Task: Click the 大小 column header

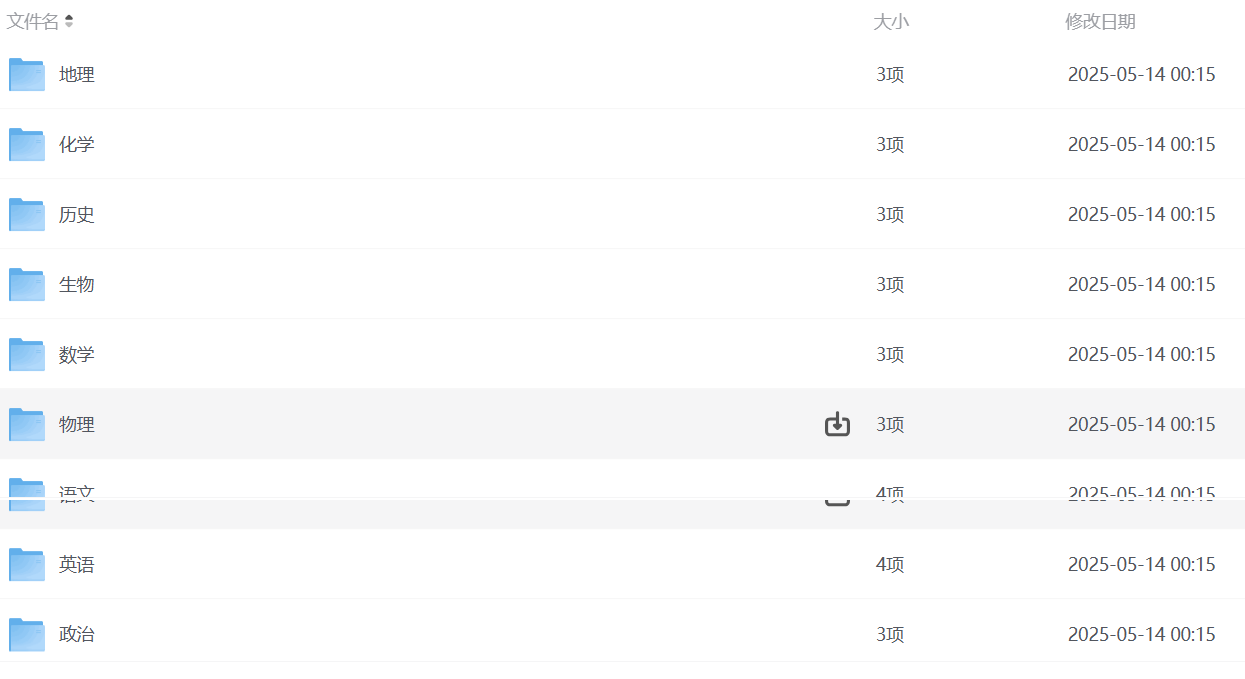Action: (890, 21)
